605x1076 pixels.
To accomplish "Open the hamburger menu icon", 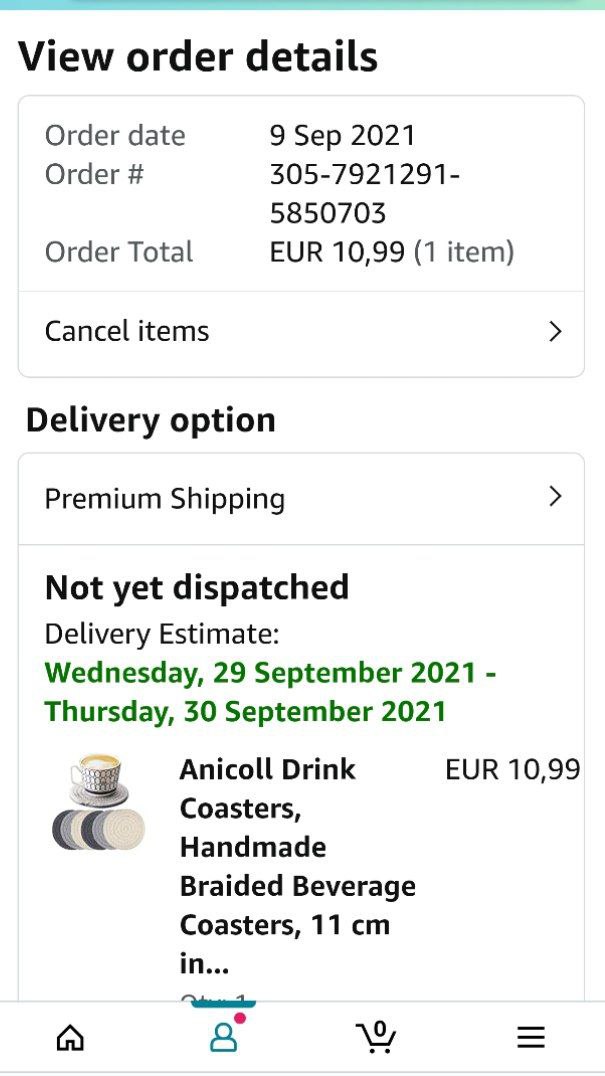I will [530, 1038].
